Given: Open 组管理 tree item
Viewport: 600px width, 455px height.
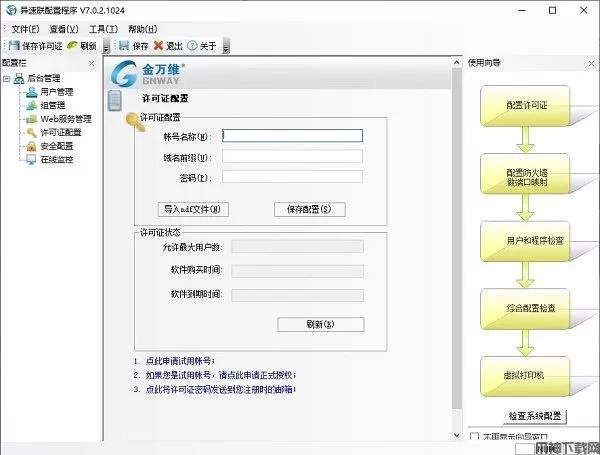Looking at the screenshot, I should [53, 105].
